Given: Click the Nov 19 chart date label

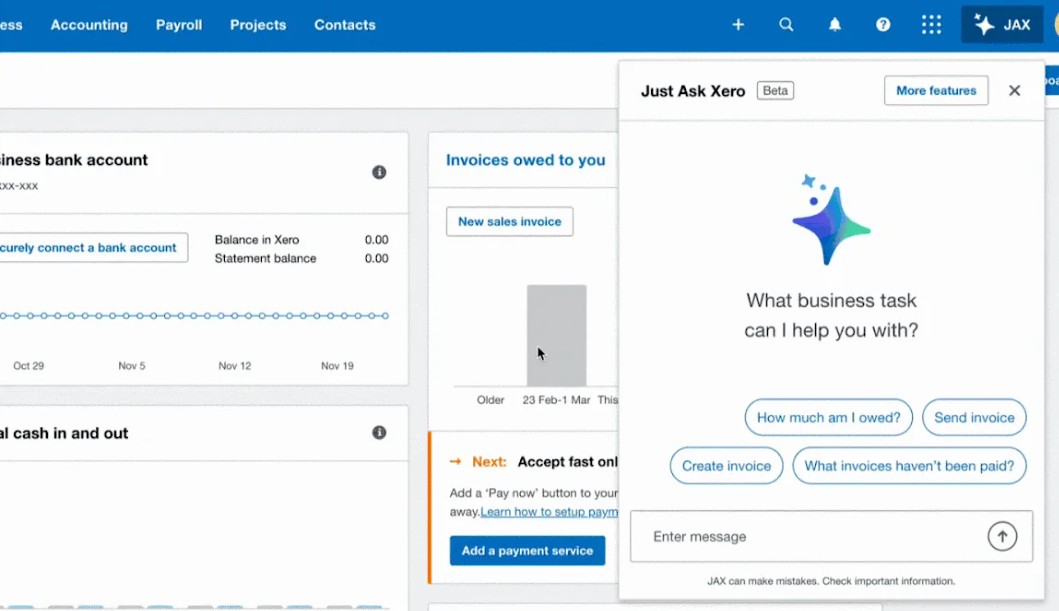Looking at the screenshot, I should pos(337,366).
